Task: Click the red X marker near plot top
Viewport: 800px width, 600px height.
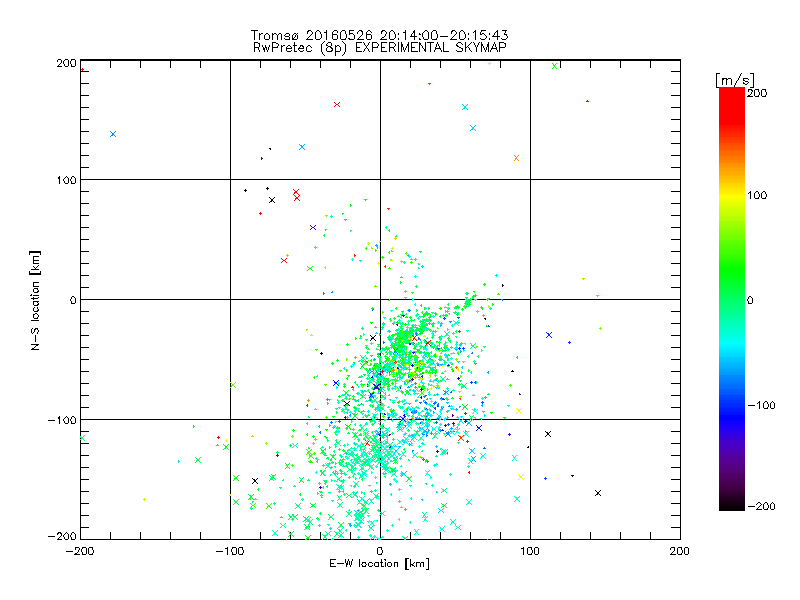Action: tap(337, 104)
